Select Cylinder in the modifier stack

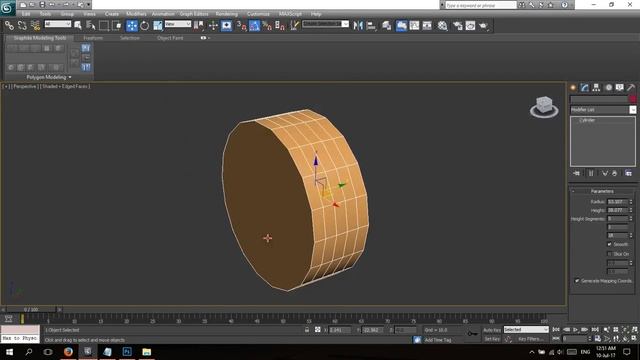point(587,120)
